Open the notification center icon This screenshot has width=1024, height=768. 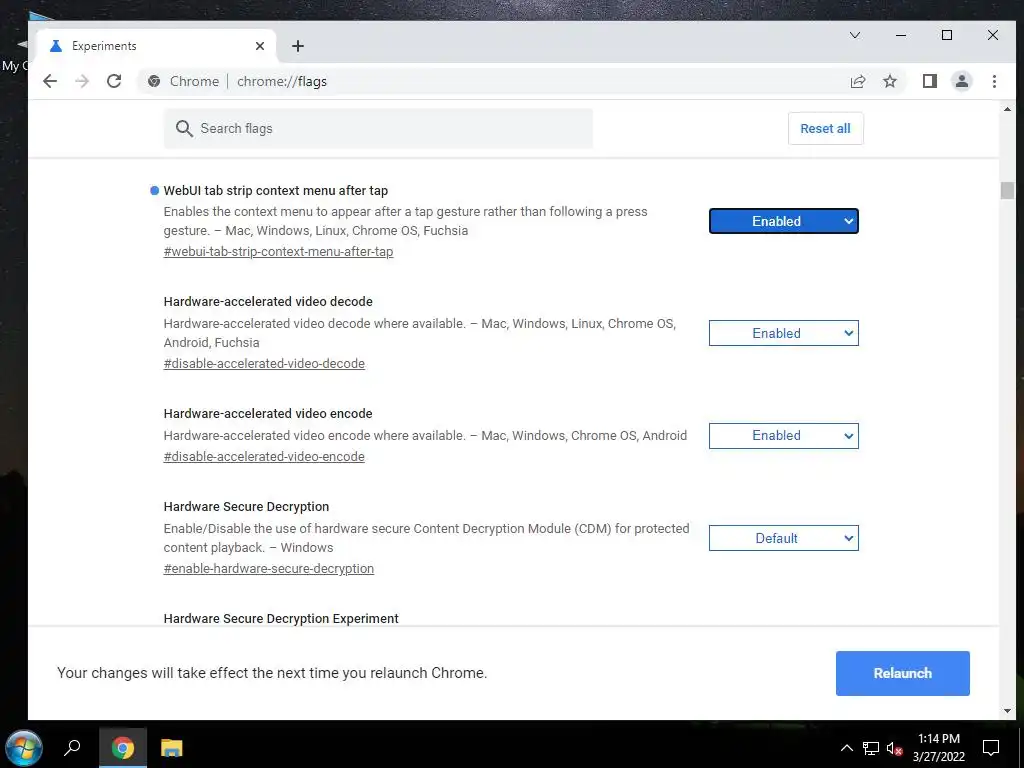991,748
